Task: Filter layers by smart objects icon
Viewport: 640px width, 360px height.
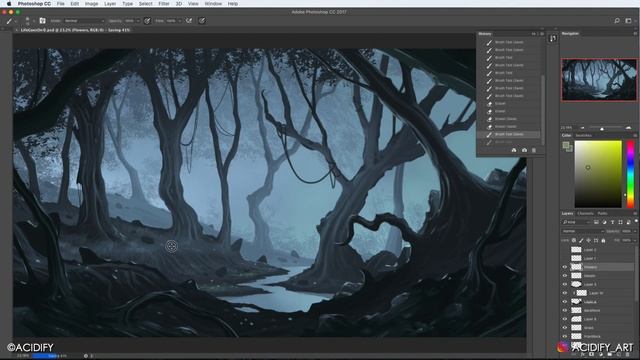Action: (629, 222)
